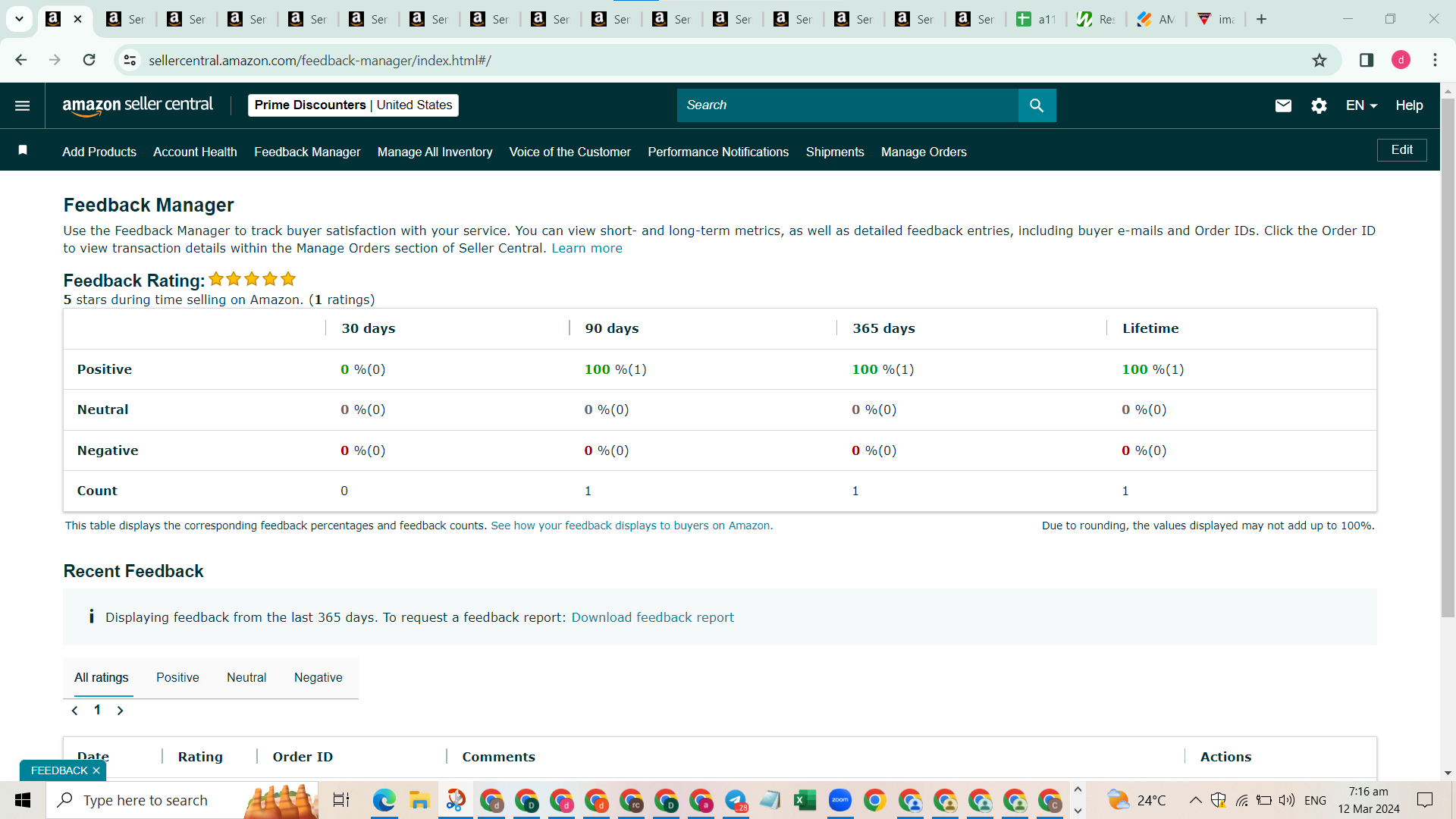Go to the next feedback page arrow
Screen dimensions: 1456x819
click(x=120, y=711)
